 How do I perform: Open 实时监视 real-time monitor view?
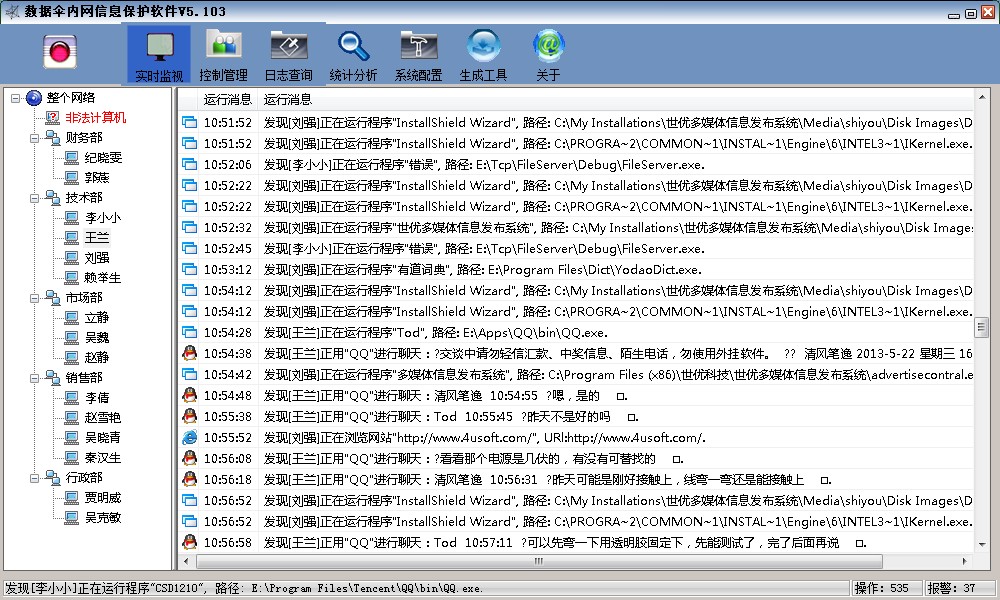click(x=159, y=55)
